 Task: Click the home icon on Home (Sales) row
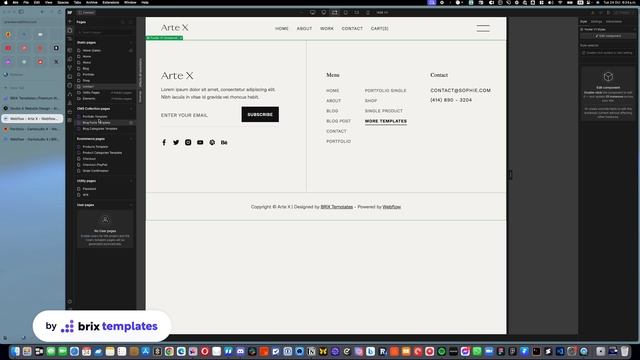[x=131, y=51]
